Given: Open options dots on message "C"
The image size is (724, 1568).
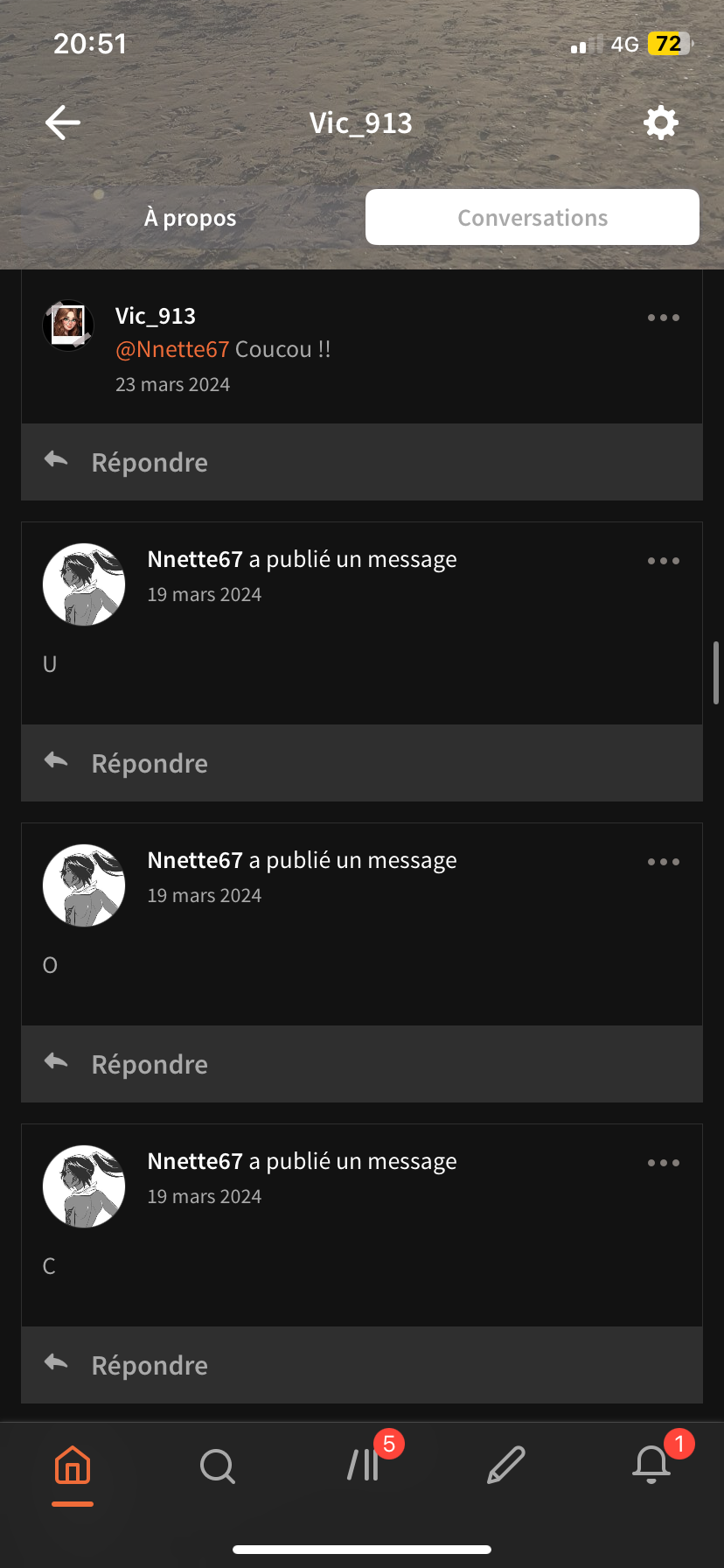Looking at the screenshot, I should pyautogui.click(x=664, y=1163).
